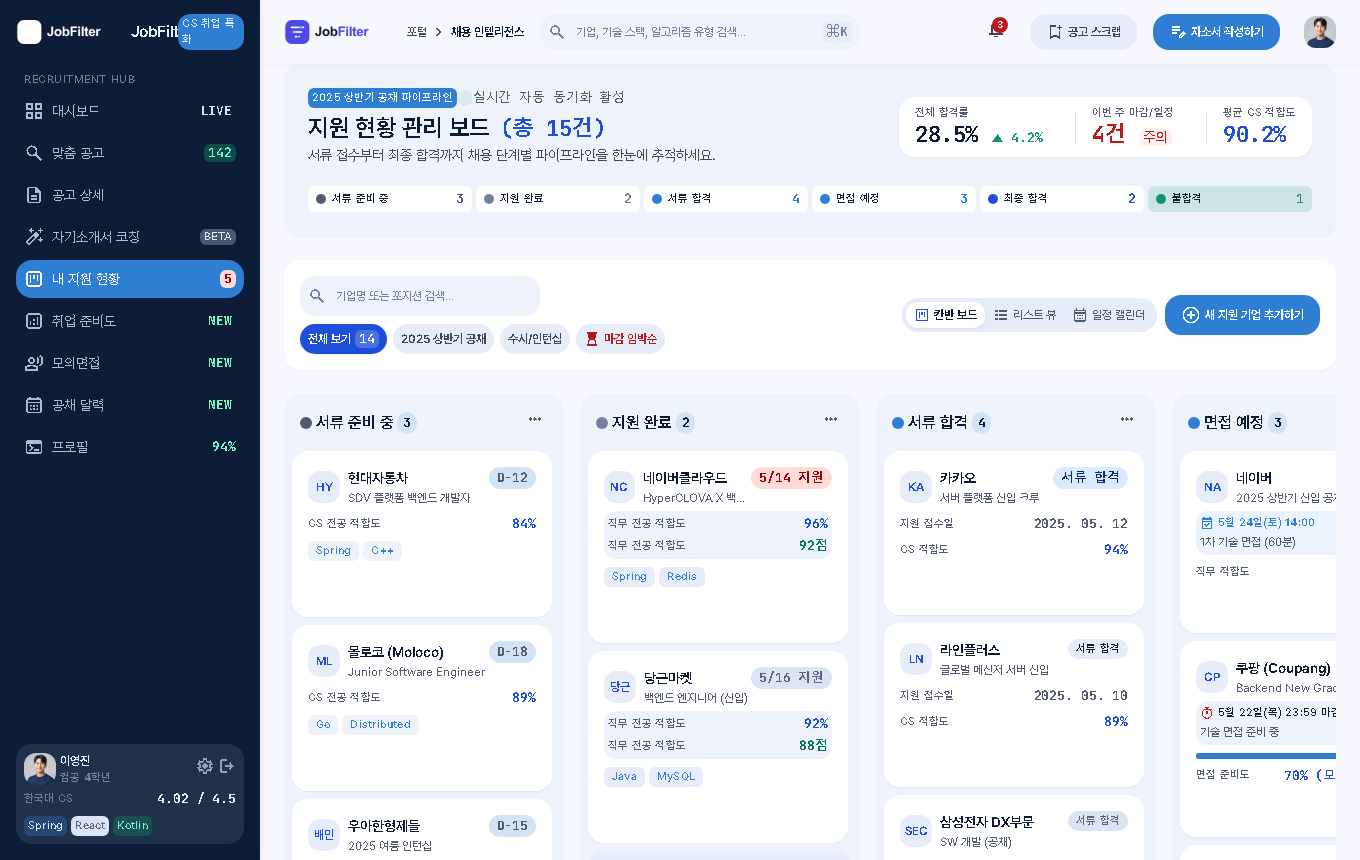Click the SEC badge on 삼성전자 DX부문 card
1360x860 pixels.
point(916,831)
